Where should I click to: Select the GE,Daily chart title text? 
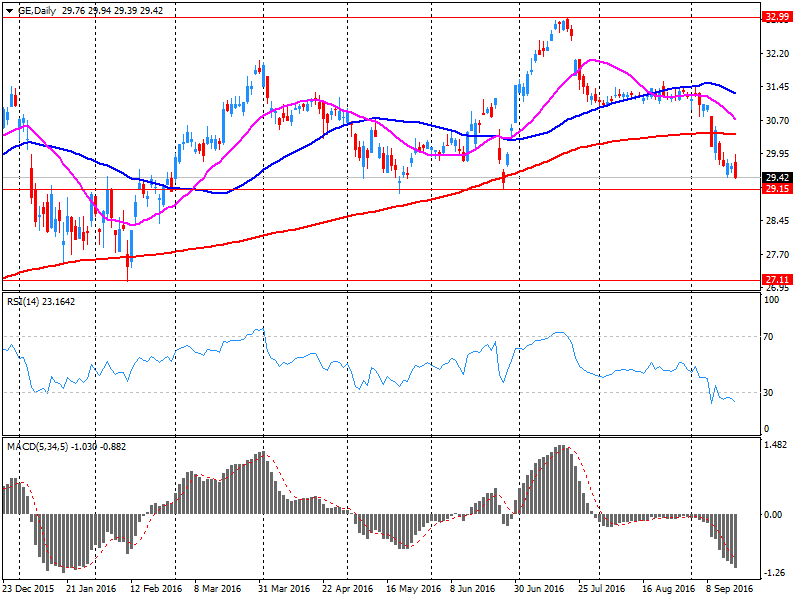tap(37, 11)
